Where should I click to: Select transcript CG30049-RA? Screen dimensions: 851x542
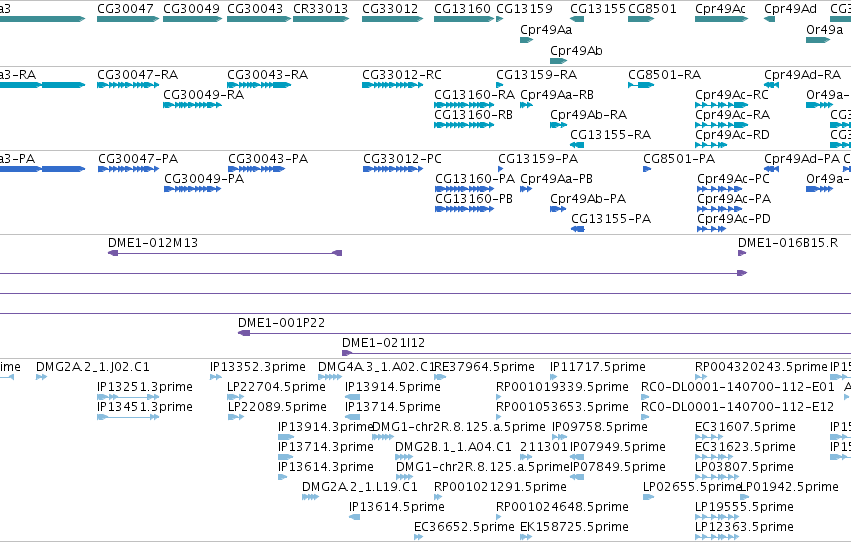[192, 105]
